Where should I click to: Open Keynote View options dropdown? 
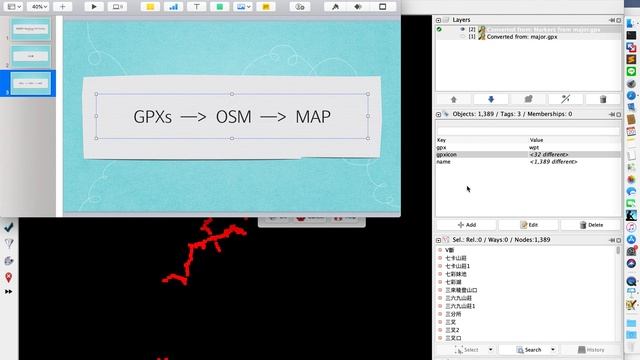[x=15, y=7]
